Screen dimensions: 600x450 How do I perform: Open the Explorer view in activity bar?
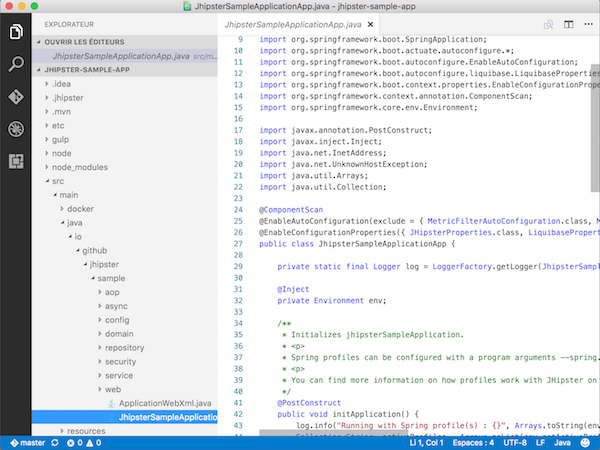(x=15, y=33)
